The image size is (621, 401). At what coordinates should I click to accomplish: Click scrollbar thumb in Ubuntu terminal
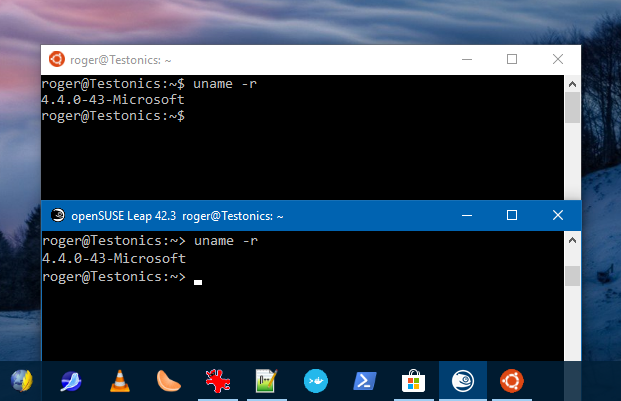tap(572, 108)
